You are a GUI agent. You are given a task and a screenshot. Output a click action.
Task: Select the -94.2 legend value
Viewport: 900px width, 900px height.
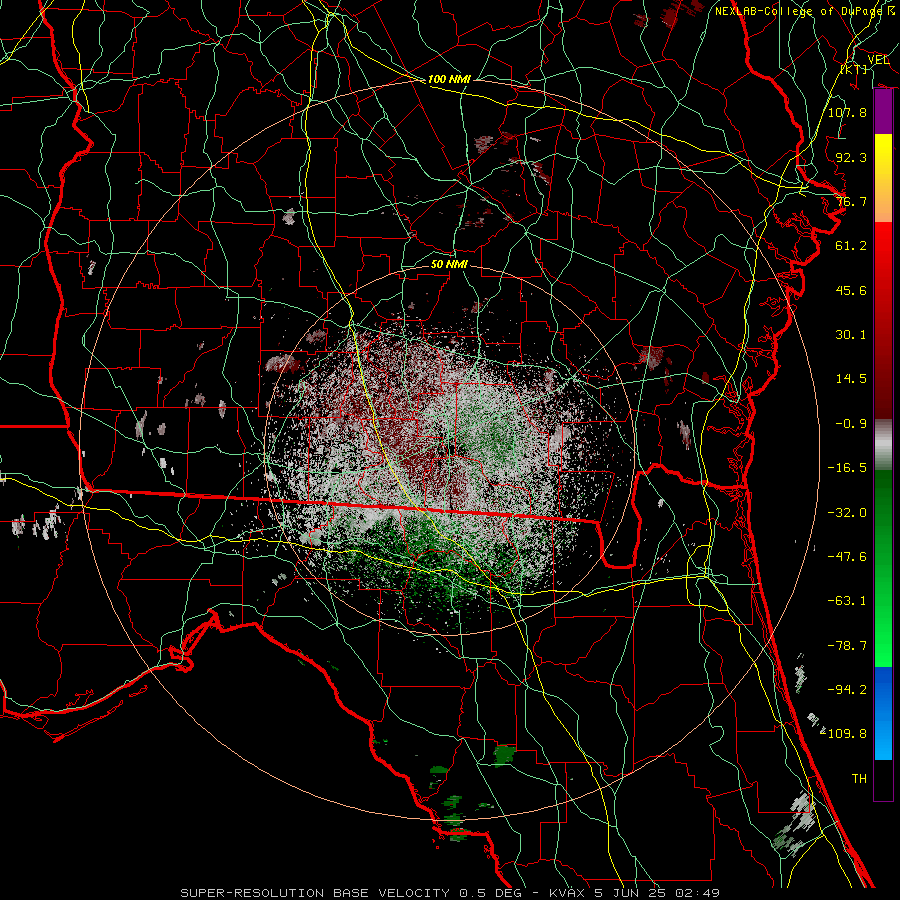pos(847,690)
